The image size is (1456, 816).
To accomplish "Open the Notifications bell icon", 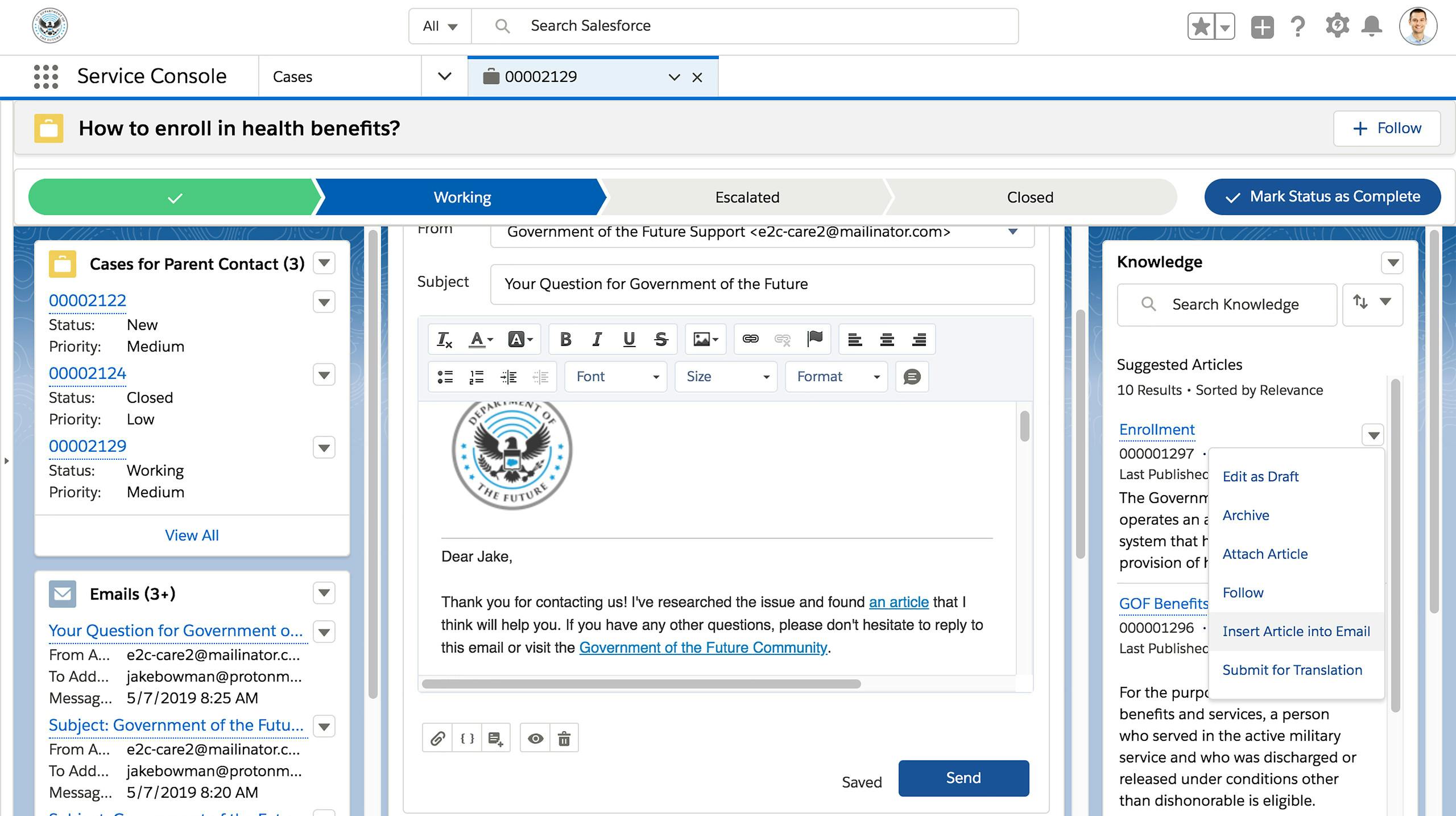I will click(1372, 26).
